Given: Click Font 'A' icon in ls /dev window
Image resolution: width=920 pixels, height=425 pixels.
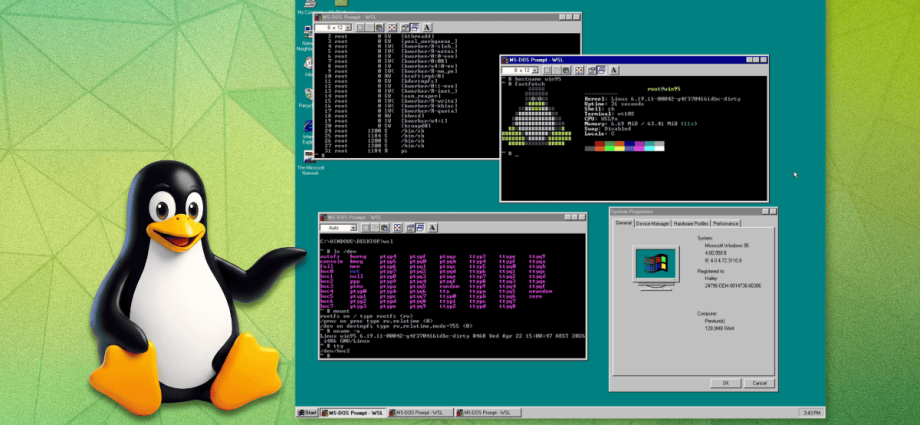Looking at the screenshot, I should [432, 228].
